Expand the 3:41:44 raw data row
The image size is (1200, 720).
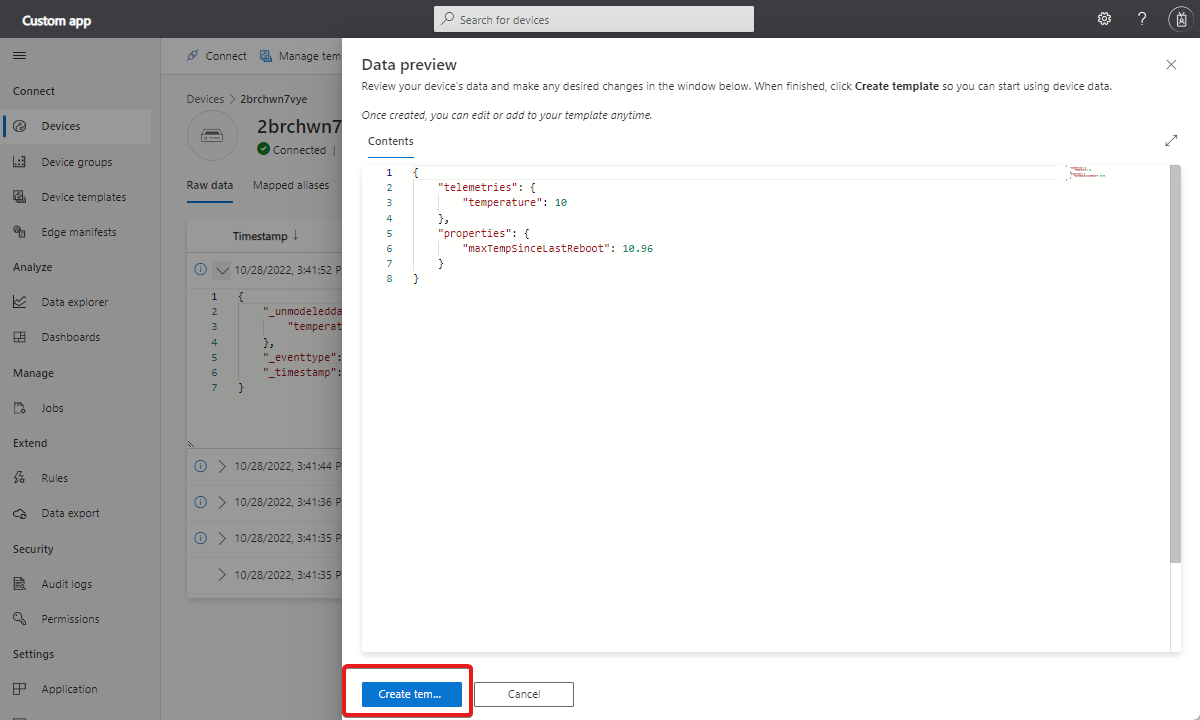222,466
